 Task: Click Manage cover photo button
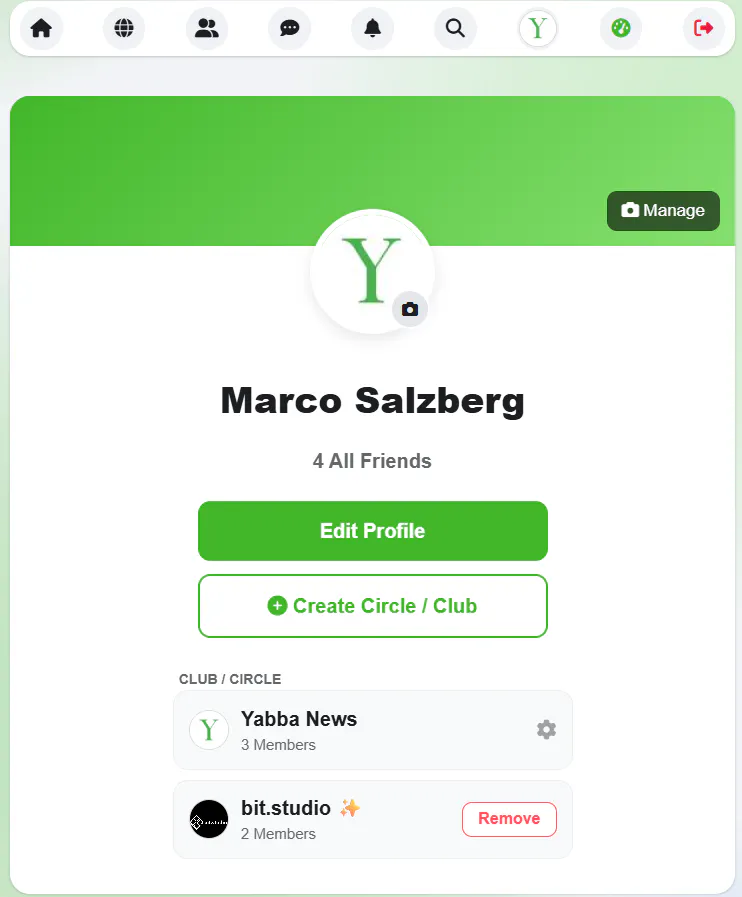pos(663,211)
